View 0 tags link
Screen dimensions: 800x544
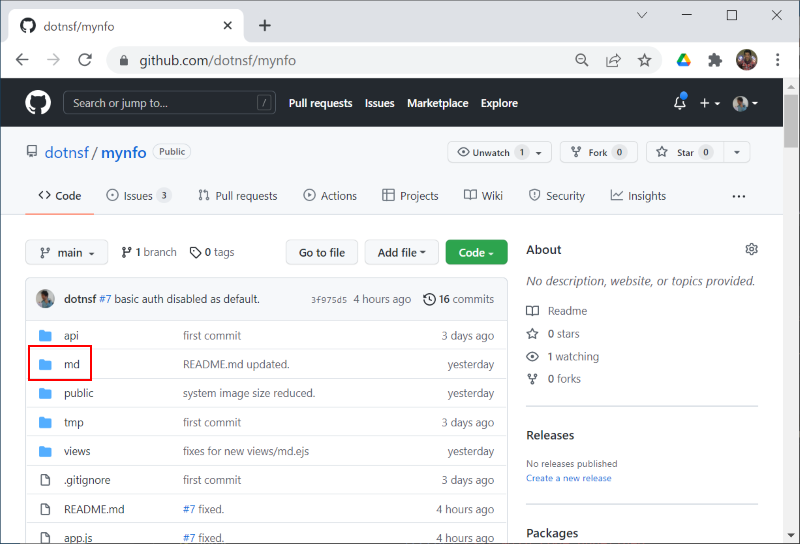pyautogui.click(x=212, y=252)
